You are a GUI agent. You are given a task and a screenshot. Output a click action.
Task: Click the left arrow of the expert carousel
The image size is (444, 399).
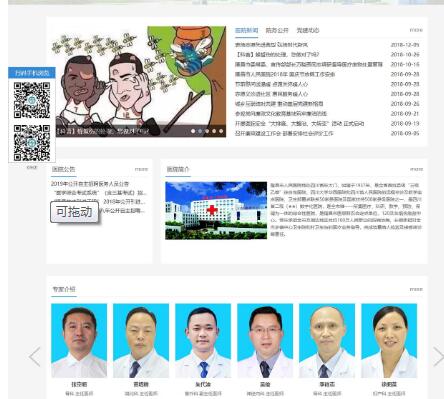click(x=35, y=357)
